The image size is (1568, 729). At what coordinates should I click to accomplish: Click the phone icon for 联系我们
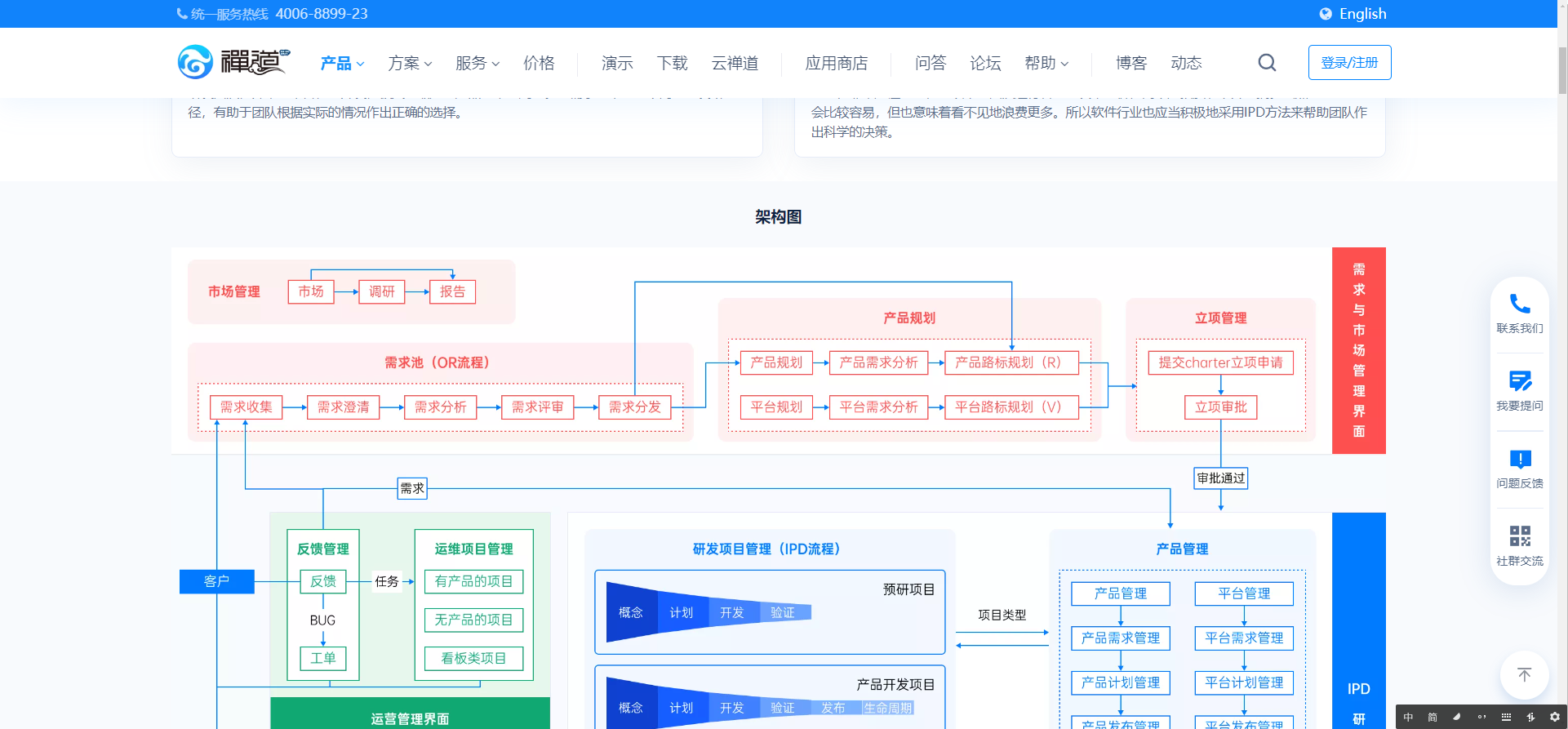tap(1520, 304)
